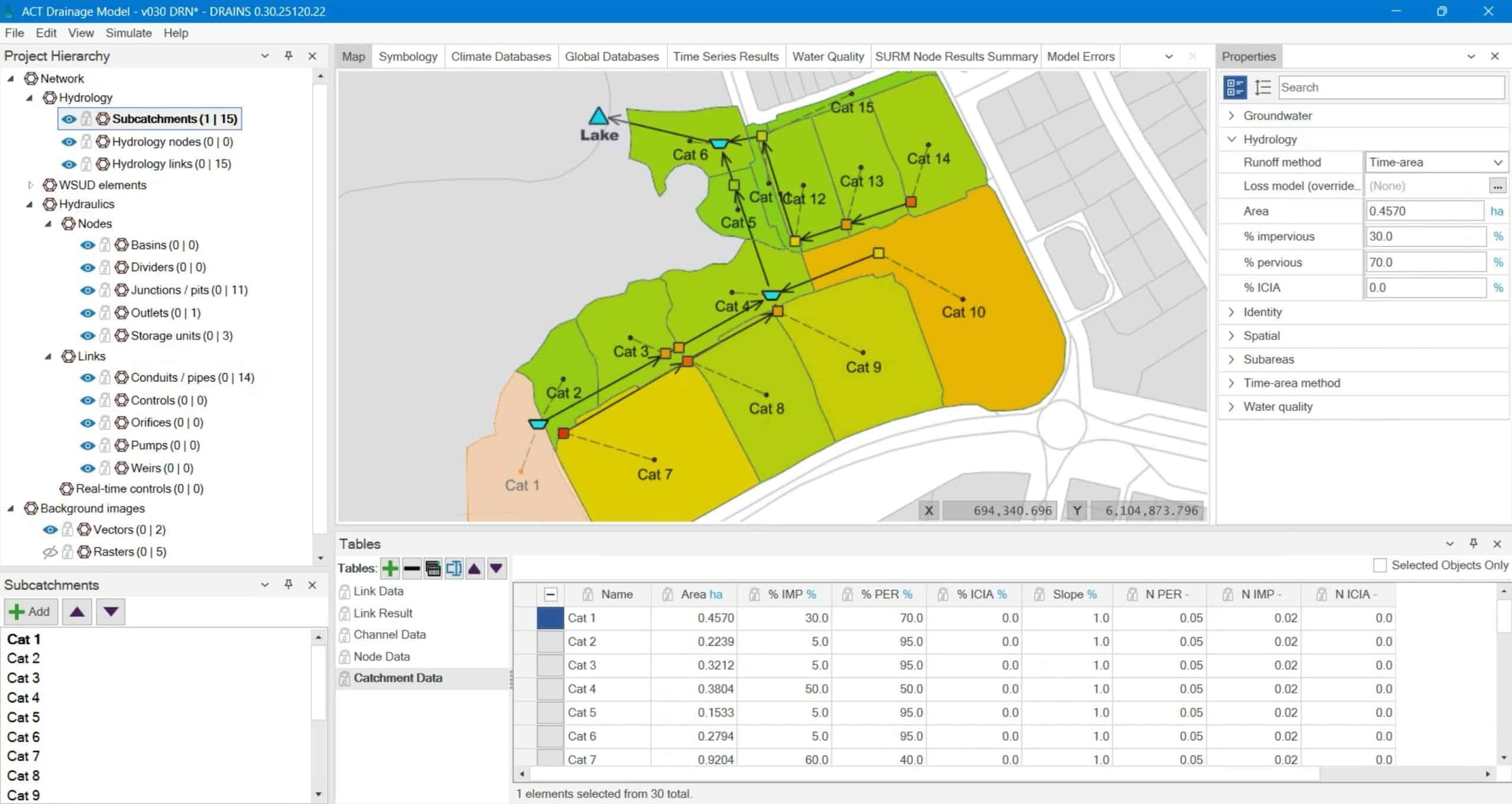Click the lock icon on Name column header
This screenshot has width=1512, height=804.
point(588,594)
